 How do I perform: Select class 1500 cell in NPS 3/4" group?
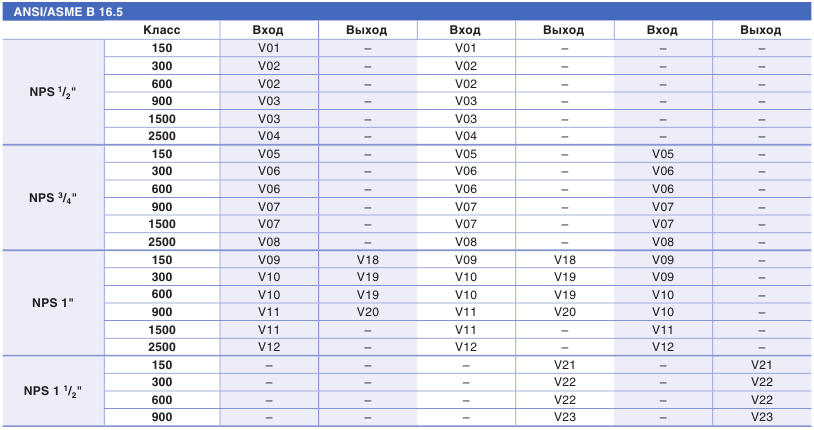(x=162, y=224)
